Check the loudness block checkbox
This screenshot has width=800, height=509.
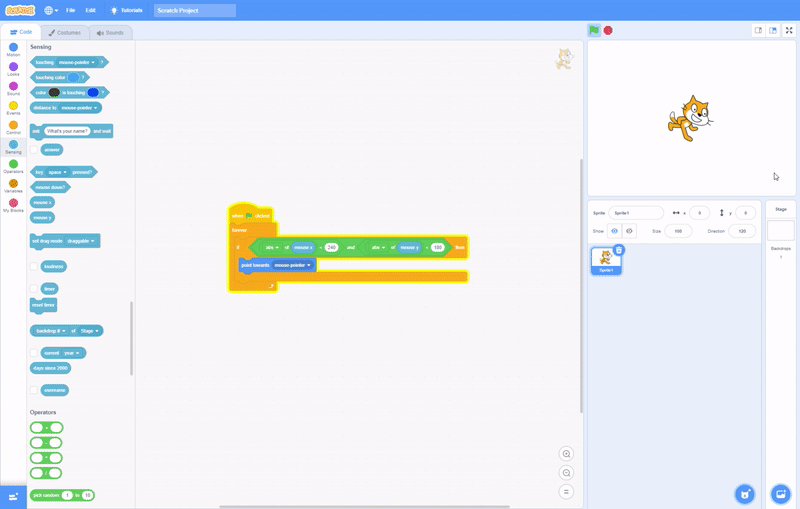pyautogui.click(x=34, y=267)
